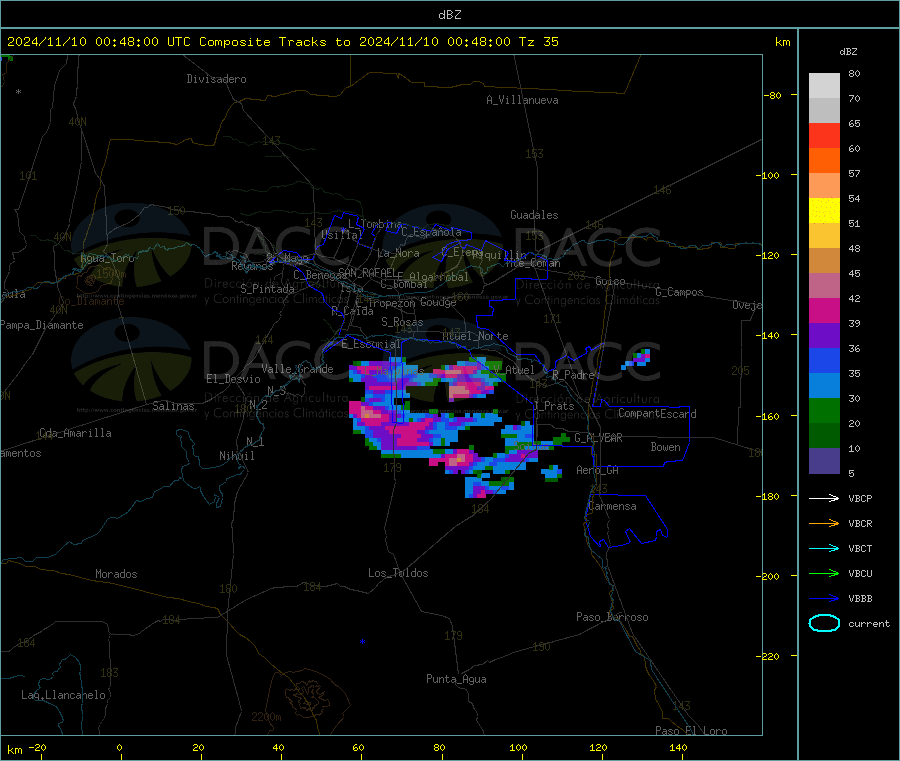Select the light gray 70-80 dBZ swatch
This screenshot has height=761, width=900.
824,86
